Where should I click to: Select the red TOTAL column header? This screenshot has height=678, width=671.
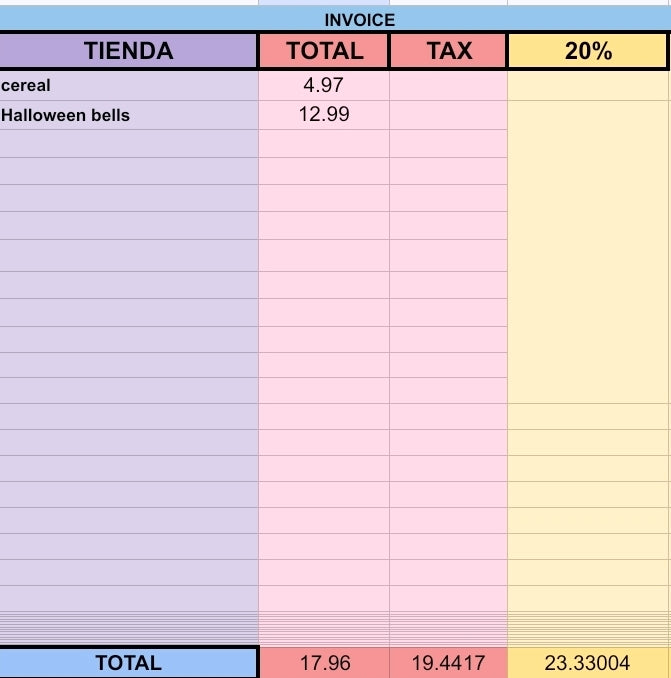point(324,51)
